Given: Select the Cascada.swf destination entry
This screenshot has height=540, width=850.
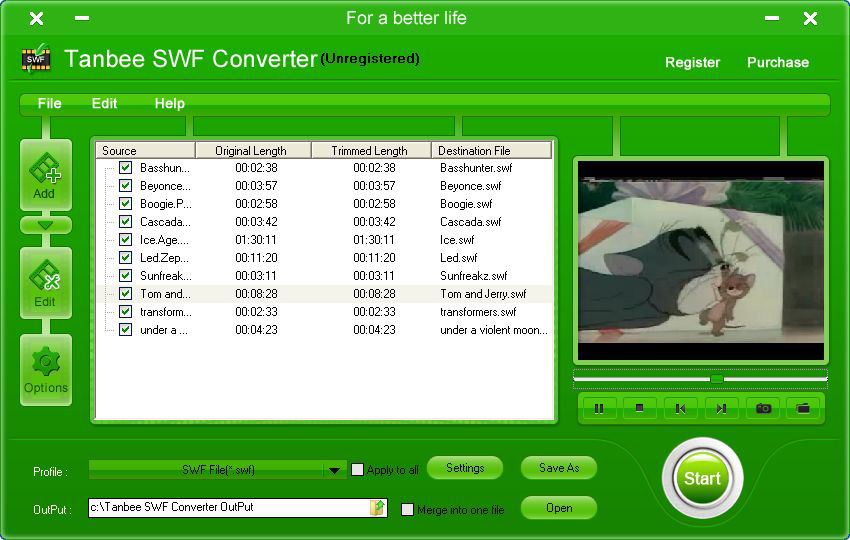Looking at the screenshot, I should coord(471,222).
